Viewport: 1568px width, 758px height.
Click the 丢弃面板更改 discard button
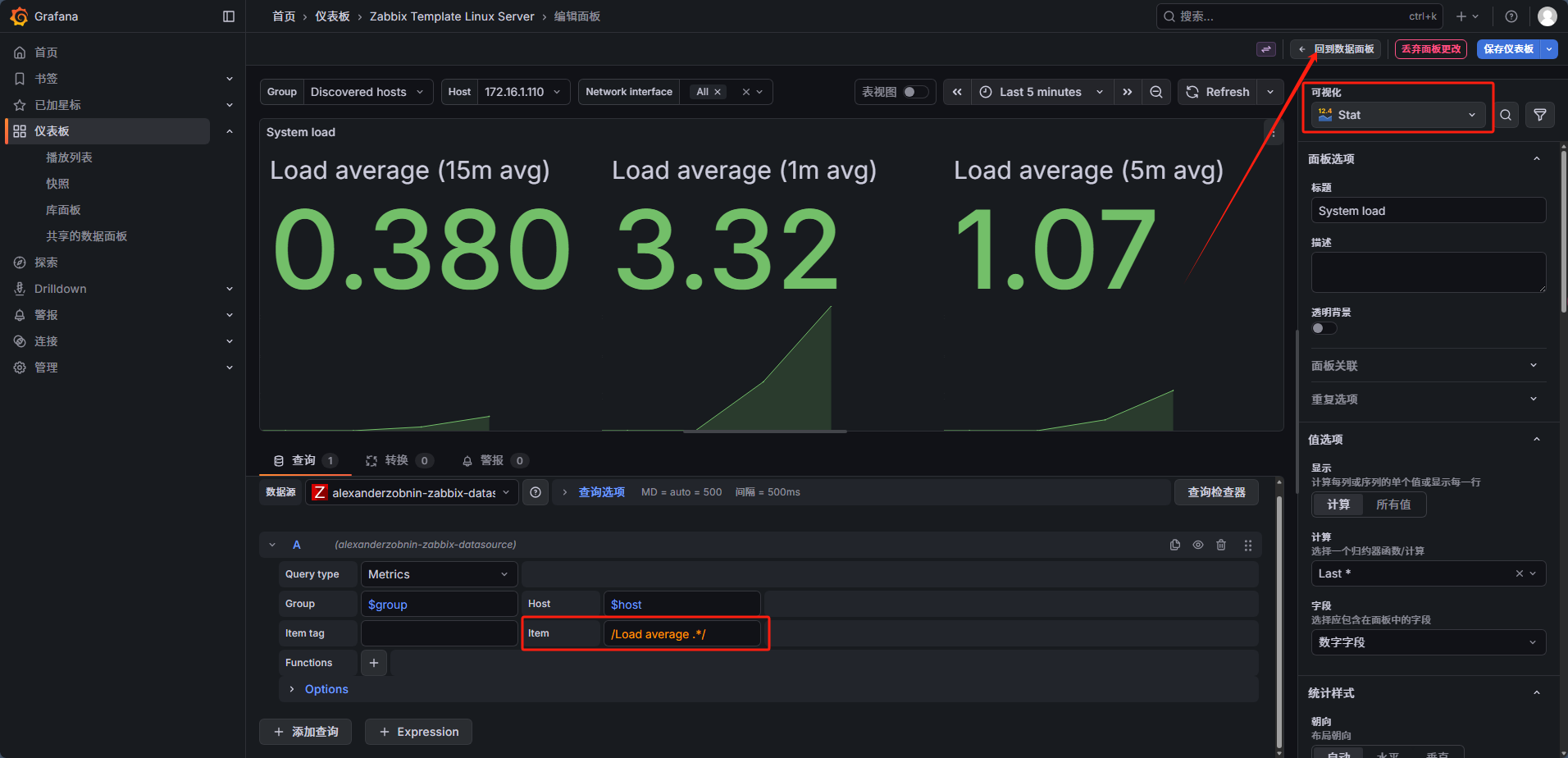pos(1431,49)
